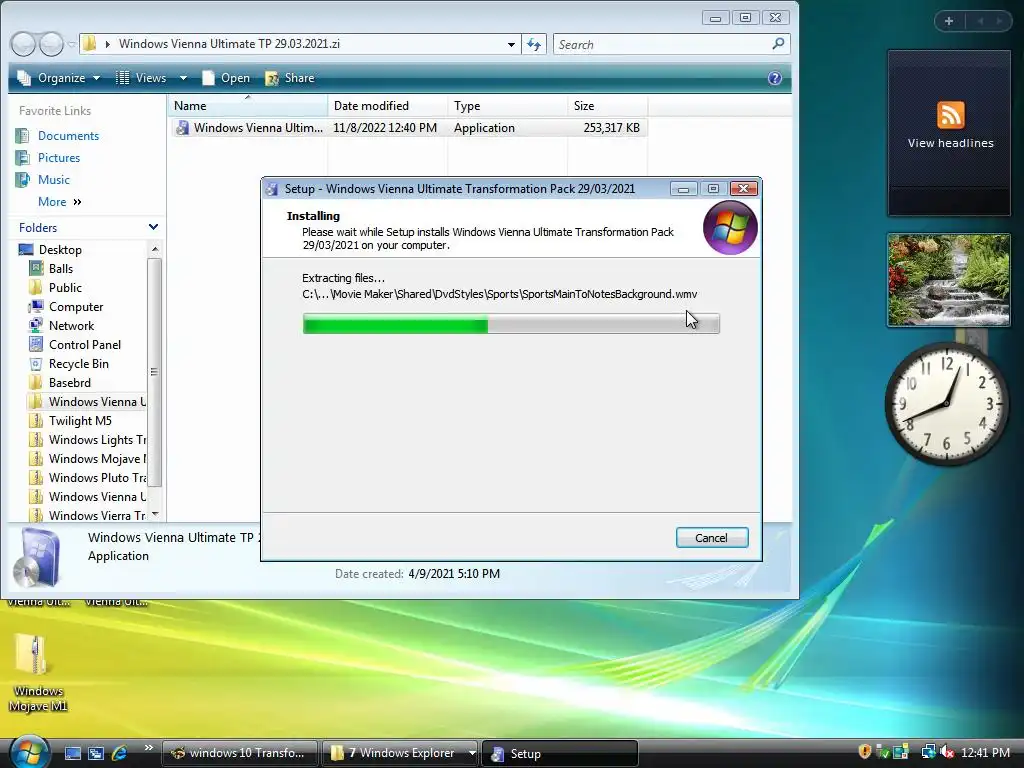Select Recycle Bin in folder tree
Image resolution: width=1024 pixels, height=768 pixels.
tap(78, 363)
